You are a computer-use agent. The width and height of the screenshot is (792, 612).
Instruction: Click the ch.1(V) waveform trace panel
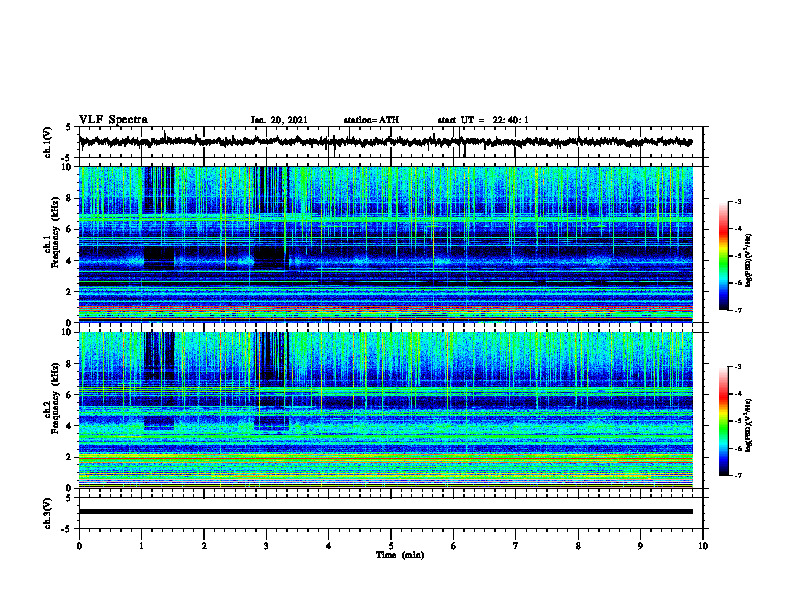(x=390, y=142)
